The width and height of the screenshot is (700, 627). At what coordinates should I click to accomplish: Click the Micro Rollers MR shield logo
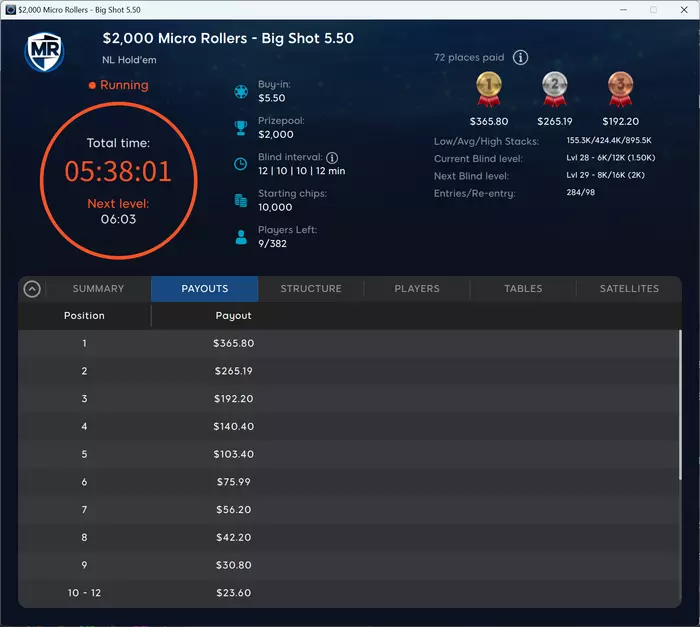click(44, 52)
